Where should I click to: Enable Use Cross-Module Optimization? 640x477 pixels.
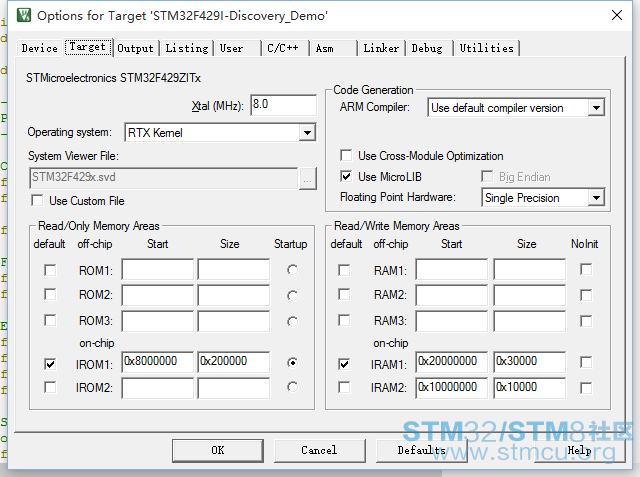346,155
